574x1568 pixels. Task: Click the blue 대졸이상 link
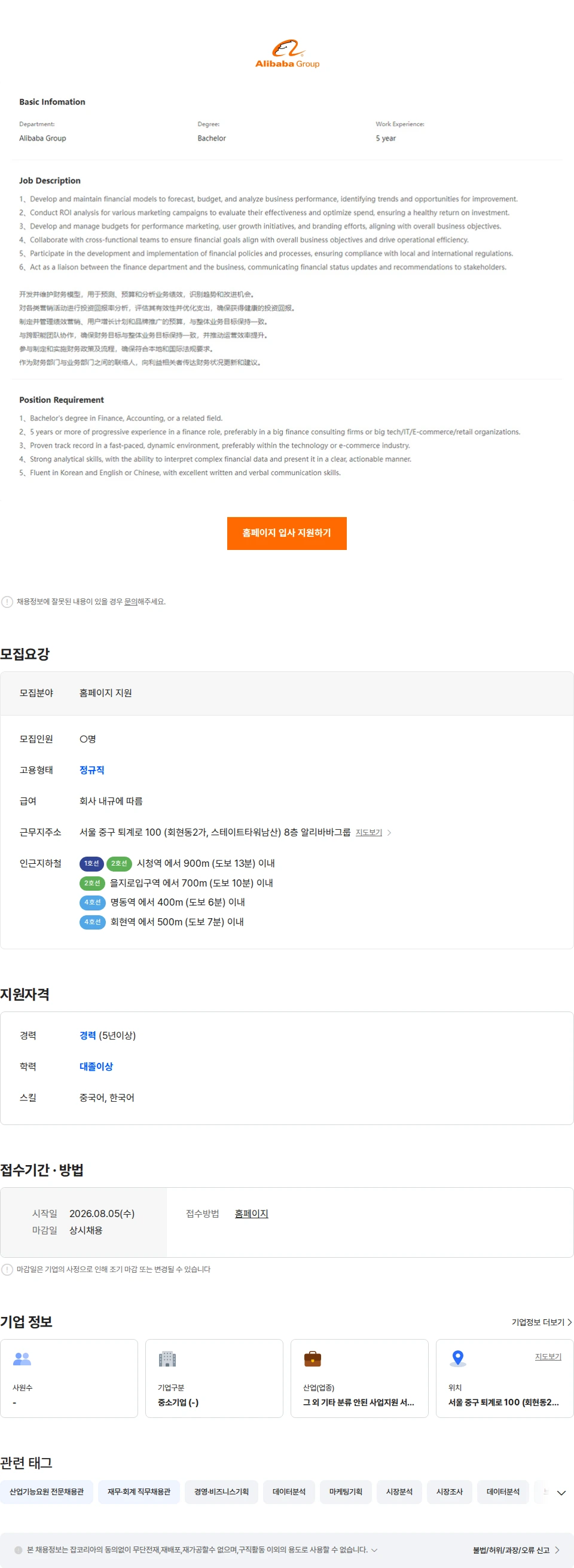click(x=96, y=1066)
